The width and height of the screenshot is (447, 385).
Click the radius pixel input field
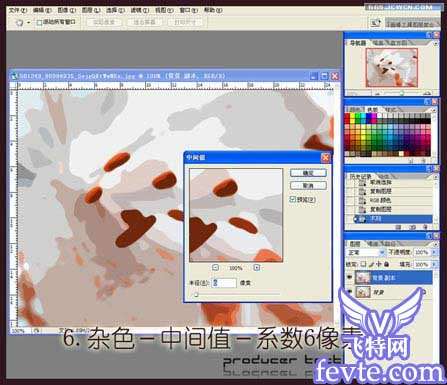224,283
